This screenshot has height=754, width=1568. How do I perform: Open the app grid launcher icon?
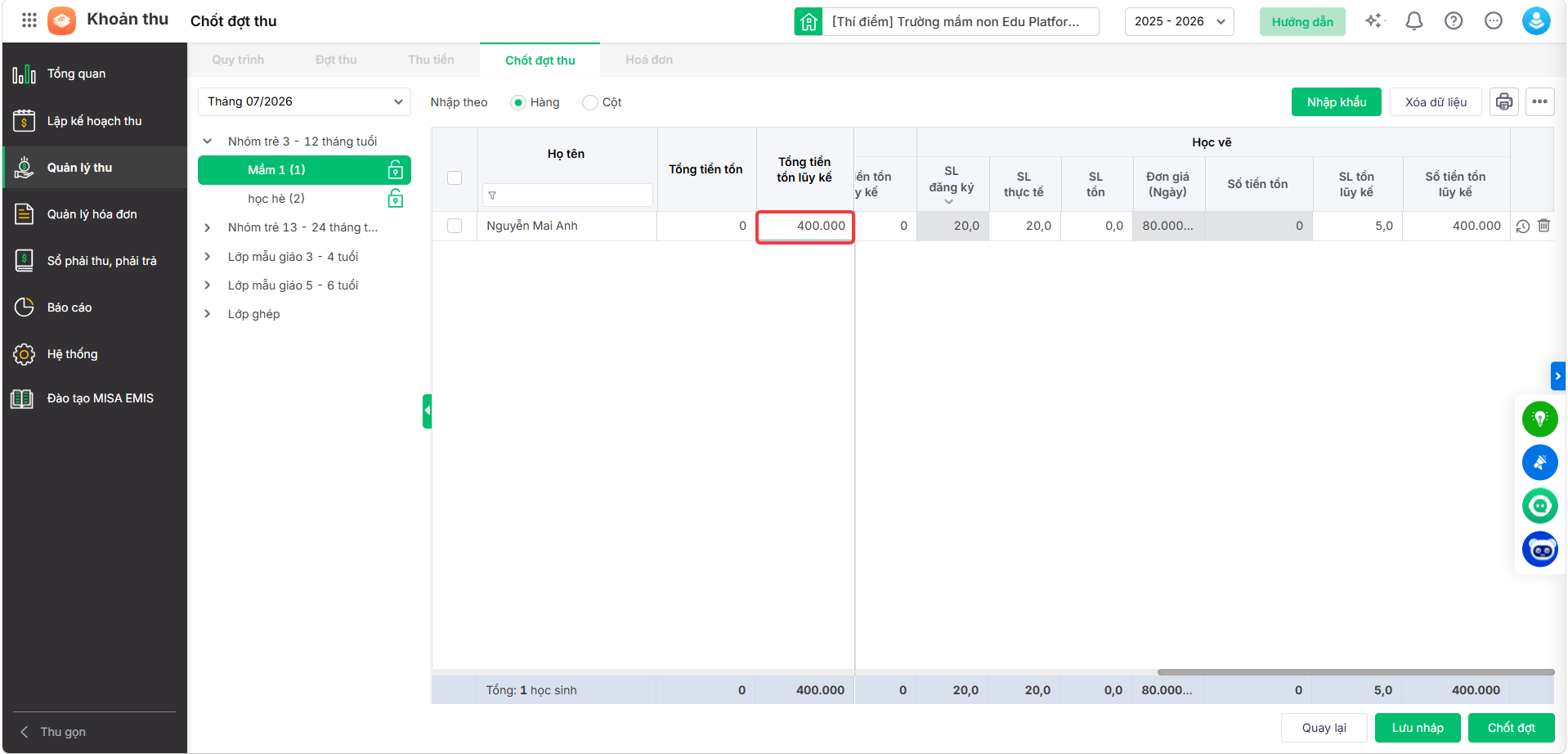[29, 20]
